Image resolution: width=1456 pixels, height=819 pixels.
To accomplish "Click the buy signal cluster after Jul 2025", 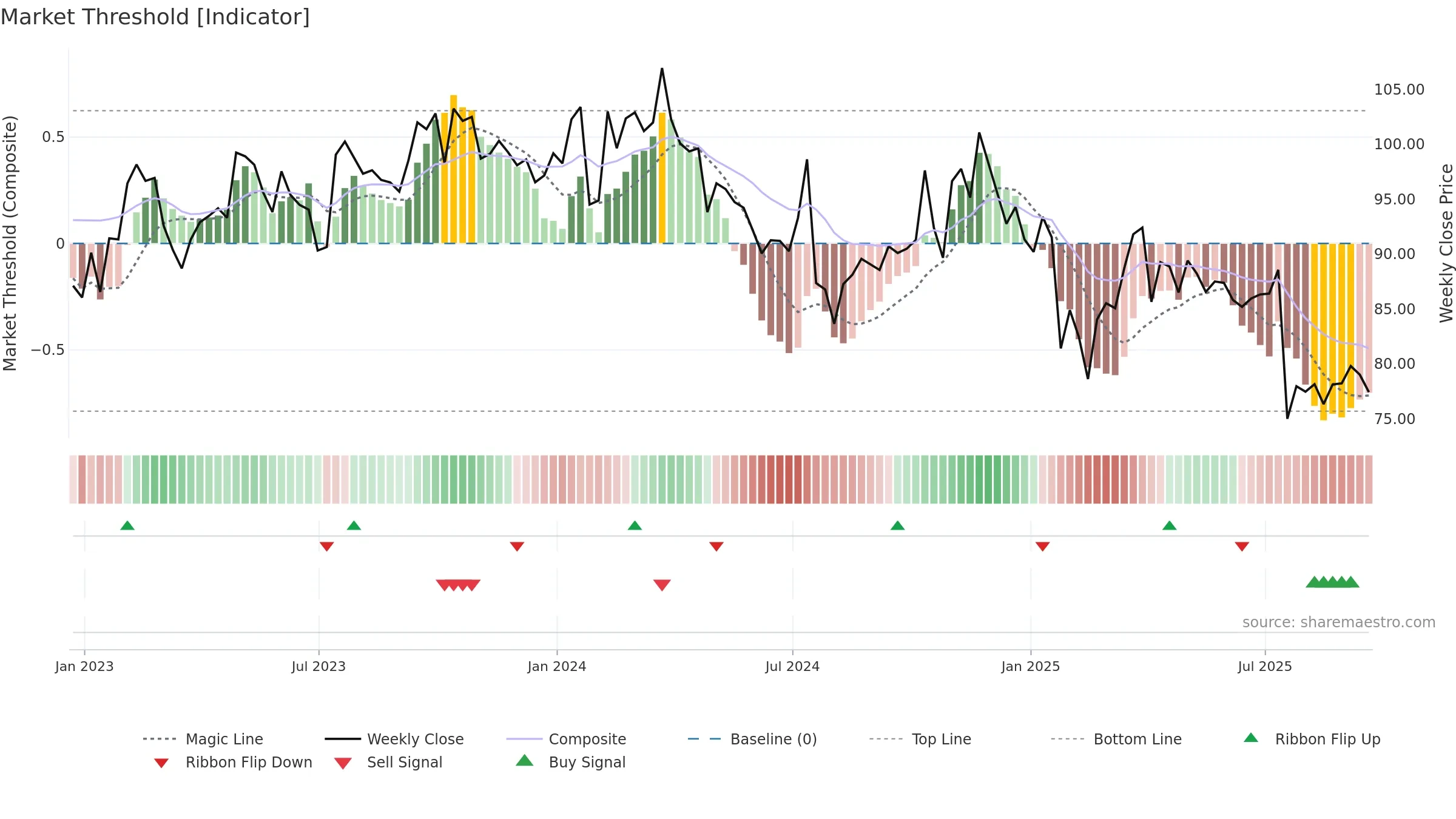I will point(1332,582).
